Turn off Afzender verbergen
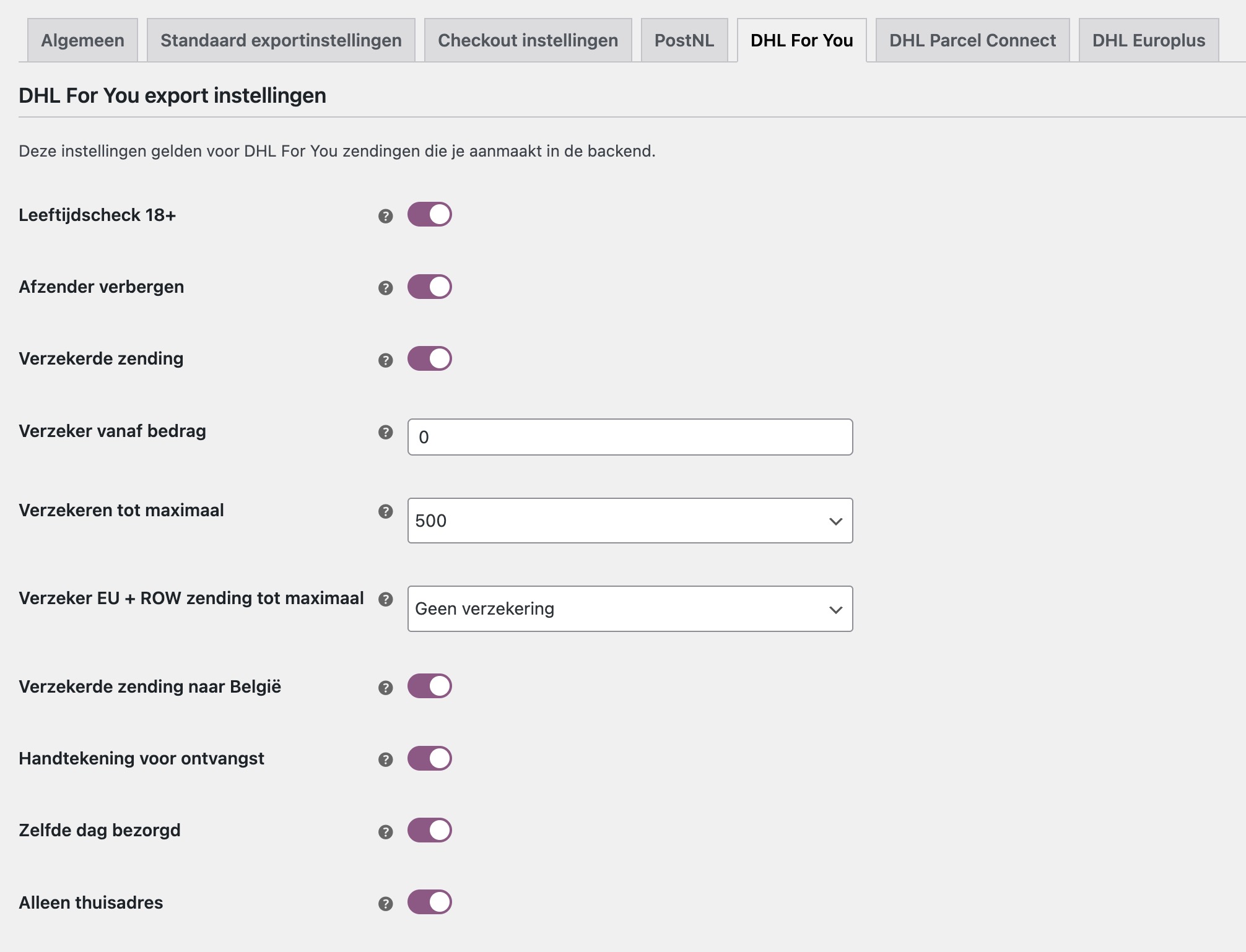This screenshot has width=1246, height=952. pyautogui.click(x=430, y=287)
